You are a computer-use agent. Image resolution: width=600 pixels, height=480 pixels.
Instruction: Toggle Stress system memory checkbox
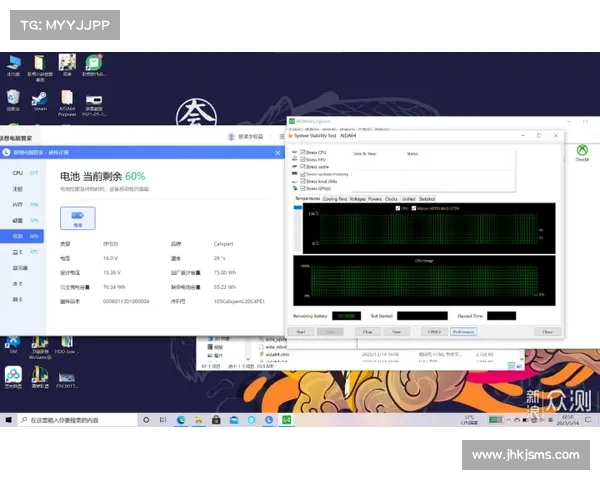(303, 174)
